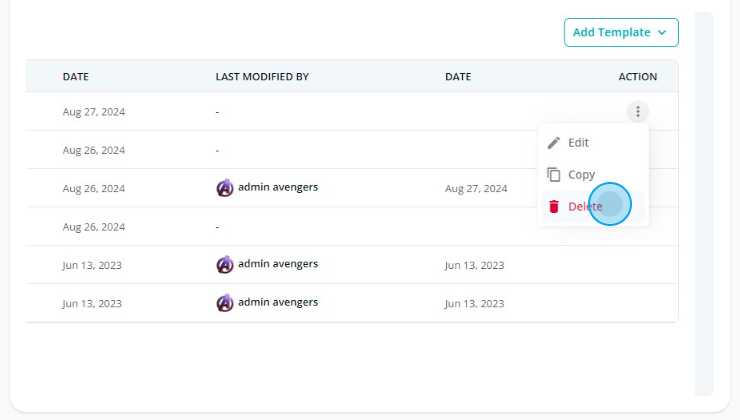Expand the Add Template chevron arrow
This screenshot has height=420, width=740.
(662, 33)
